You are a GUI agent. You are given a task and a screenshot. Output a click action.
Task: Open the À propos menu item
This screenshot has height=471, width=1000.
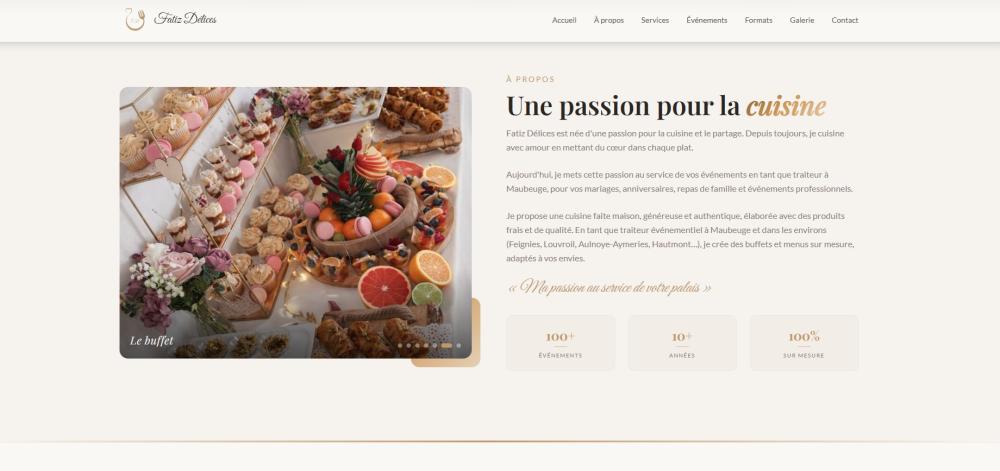608,20
